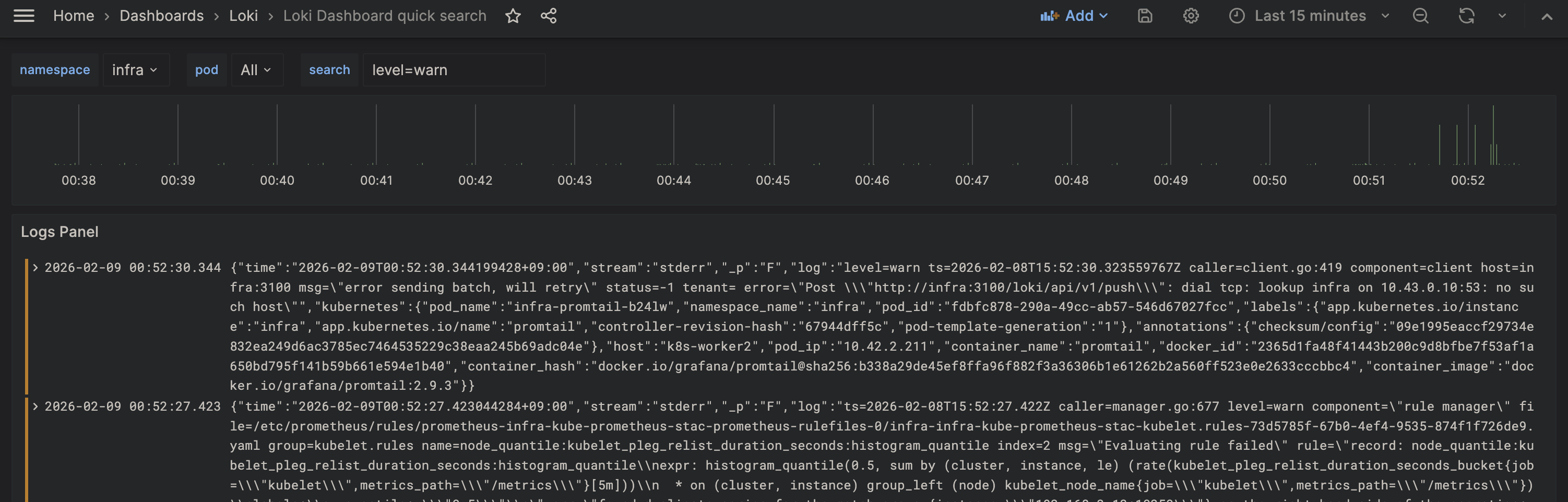Select timestamp 2026-02-09 00:52:30.344

click(x=133, y=268)
